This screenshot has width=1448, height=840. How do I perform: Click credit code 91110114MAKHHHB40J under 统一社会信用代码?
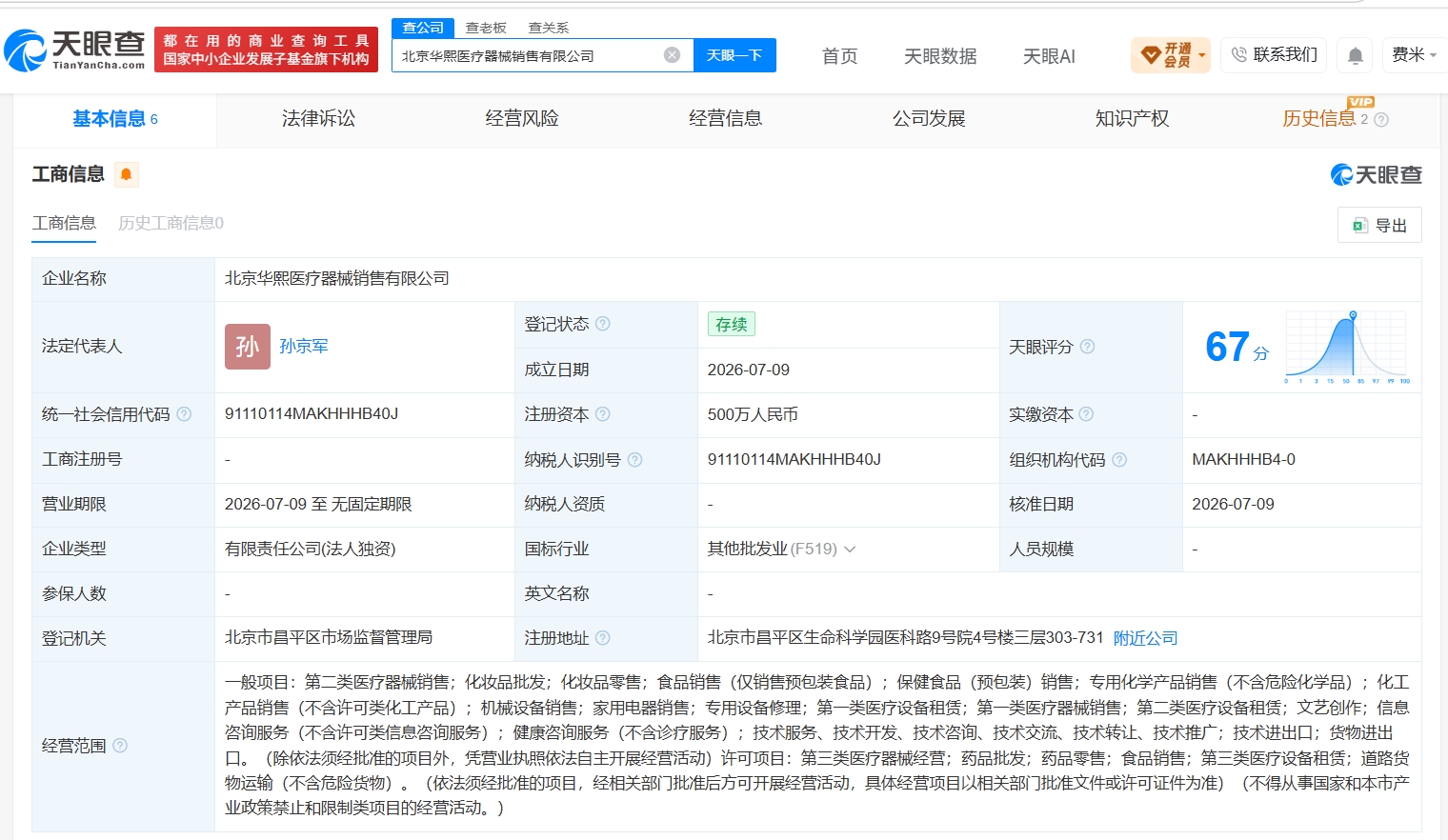point(312,414)
